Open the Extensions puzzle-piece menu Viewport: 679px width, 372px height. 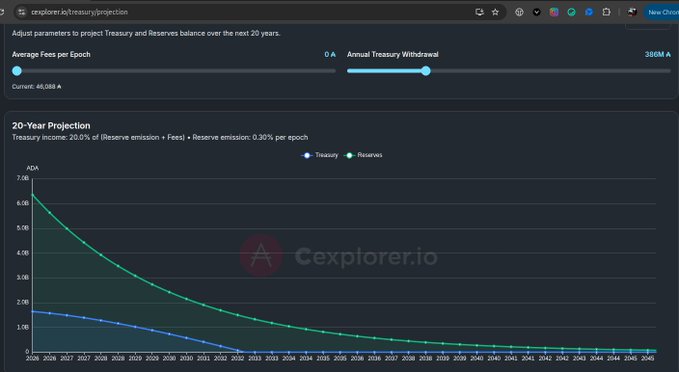point(606,12)
